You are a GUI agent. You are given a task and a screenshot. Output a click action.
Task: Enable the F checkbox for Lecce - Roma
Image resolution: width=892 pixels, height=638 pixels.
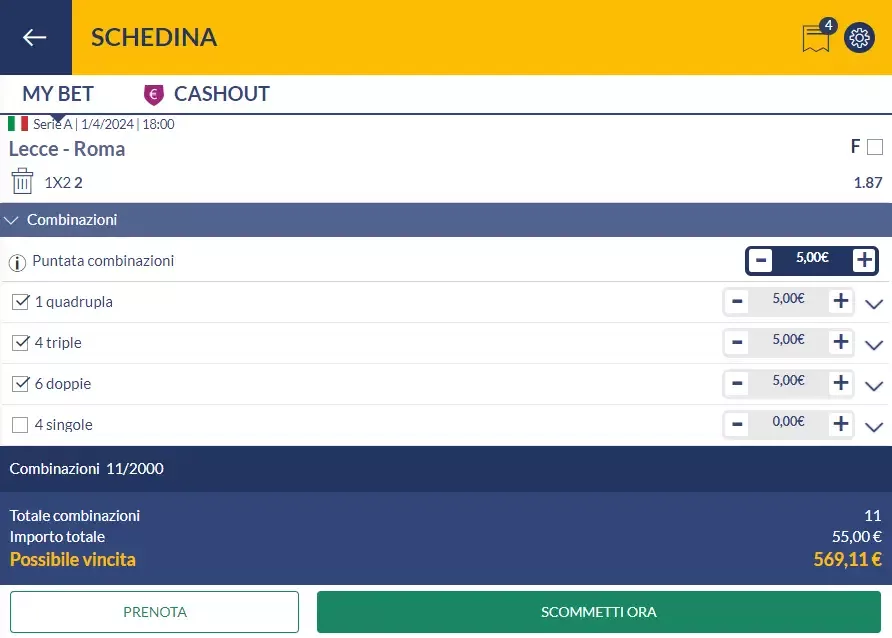(875, 146)
